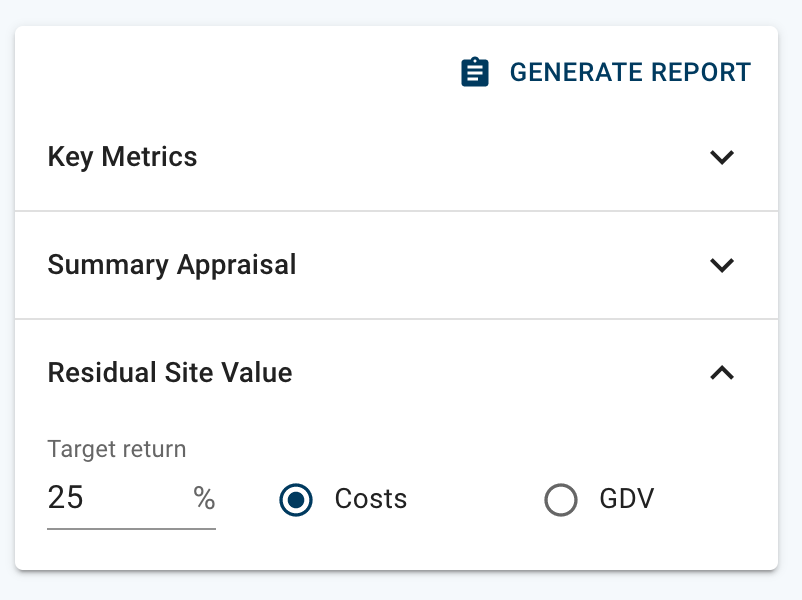
Task: Open the Summary Appraisal section heading
Action: 172,265
